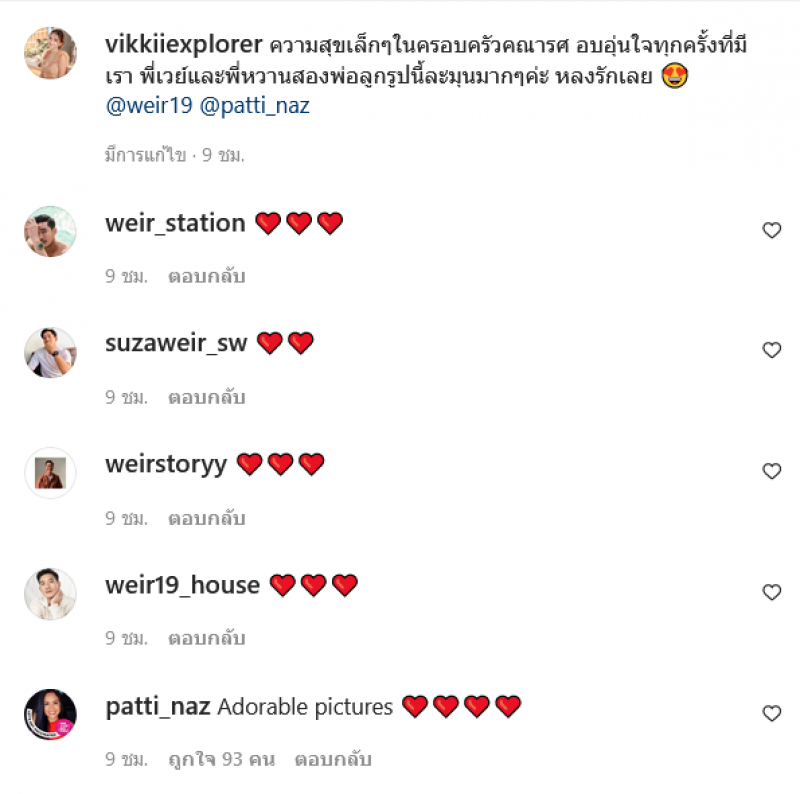The height and width of the screenshot is (794, 800).
Task: Reply to suzaweir_sw's comment
Action: pyautogui.click(x=207, y=397)
